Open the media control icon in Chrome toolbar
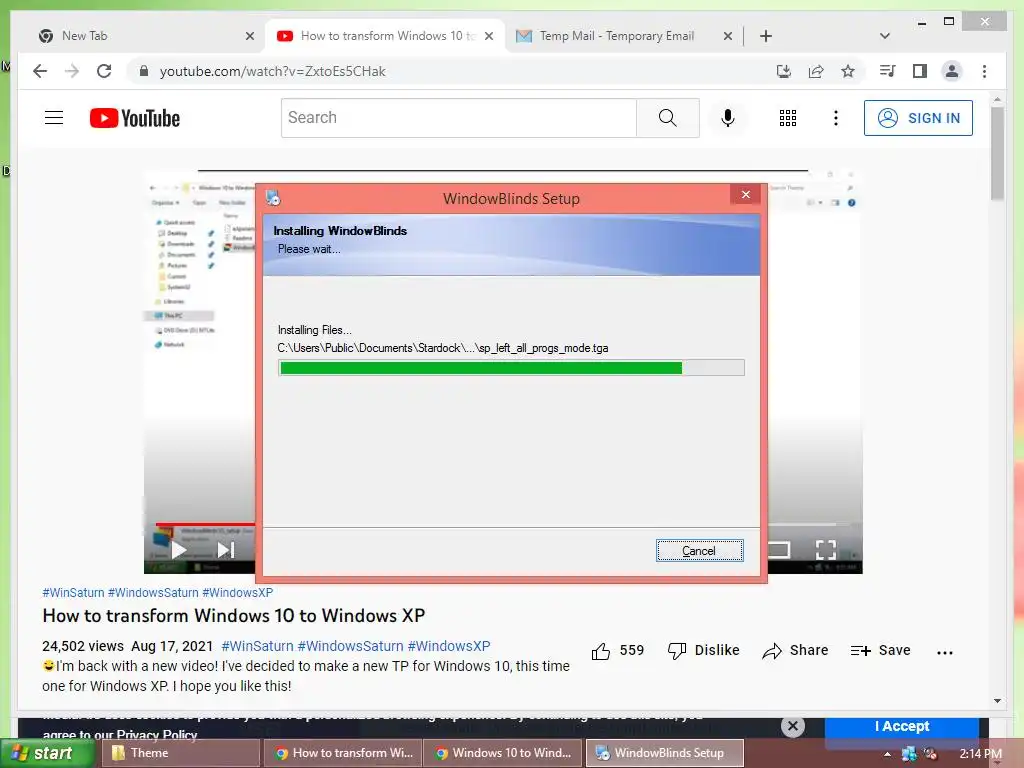1024x768 pixels. [x=888, y=71]
